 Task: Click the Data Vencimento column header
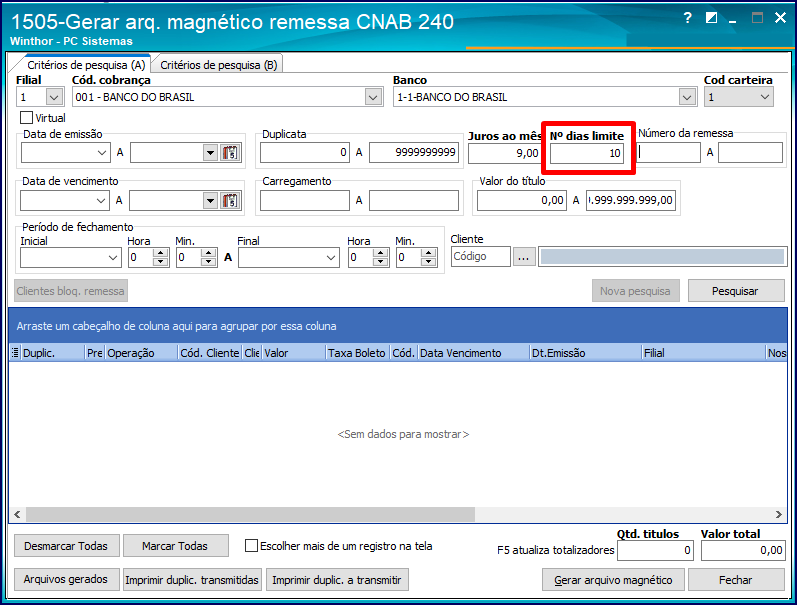click(473, 353)
